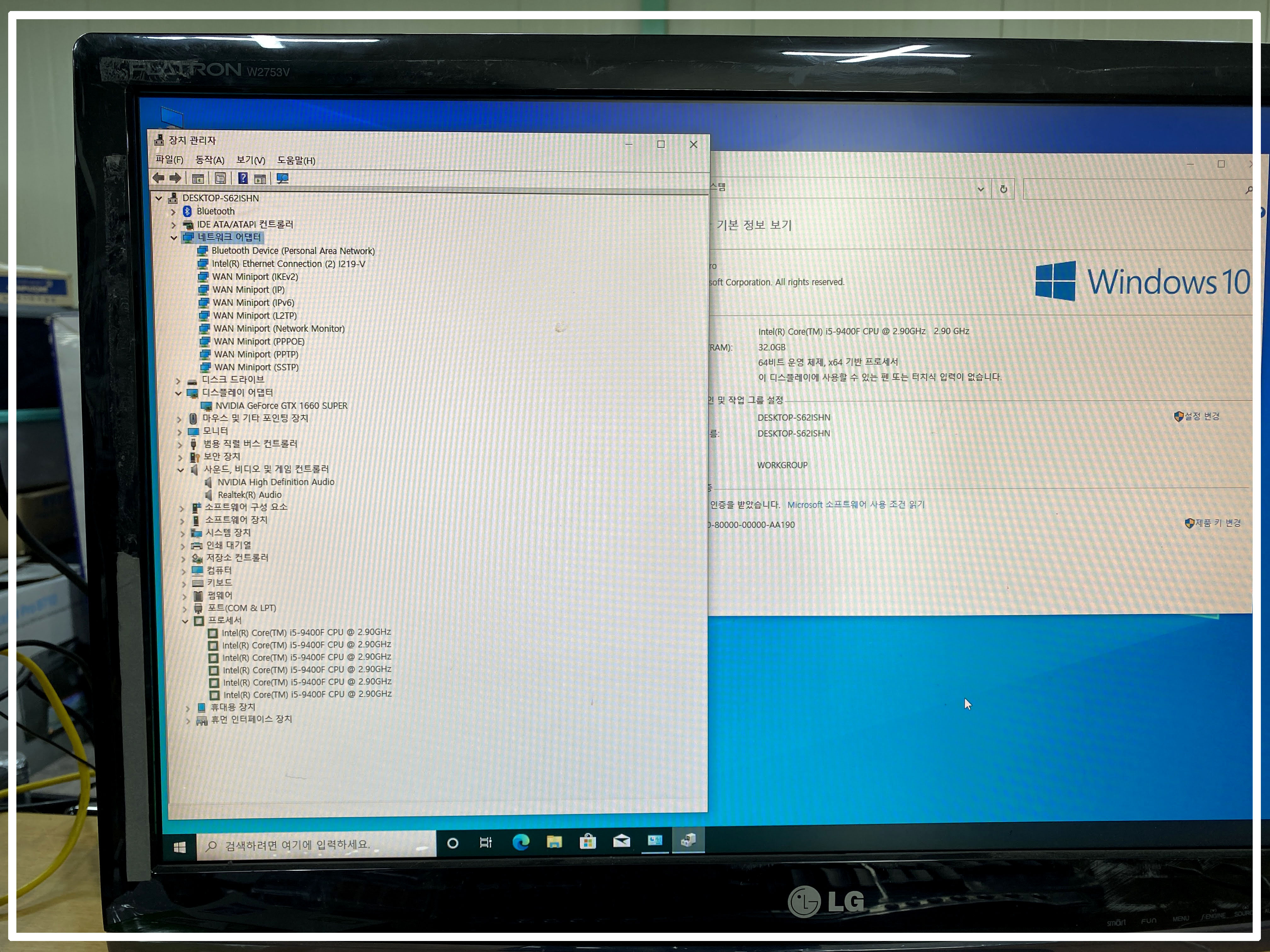Click the forward arrow in Device Manager toolbar
The width and height of the screenshot is (1270, 952).
coord(176,178)
